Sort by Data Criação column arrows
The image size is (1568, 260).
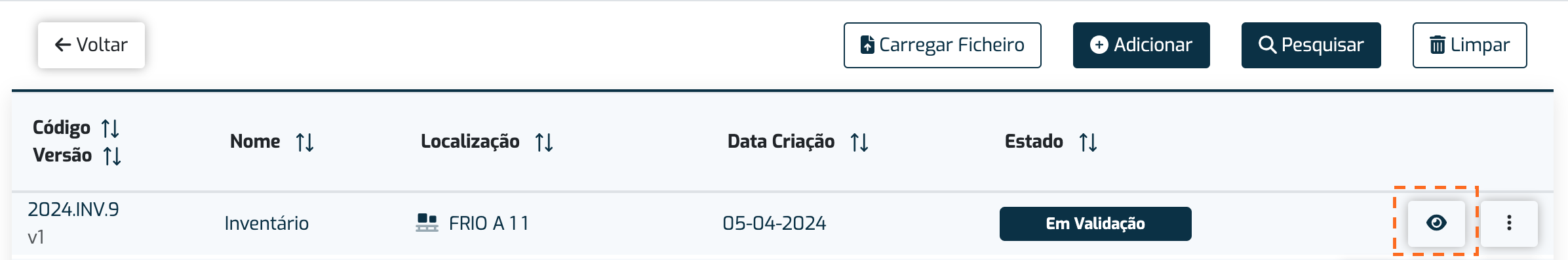[x=859, y=142]
